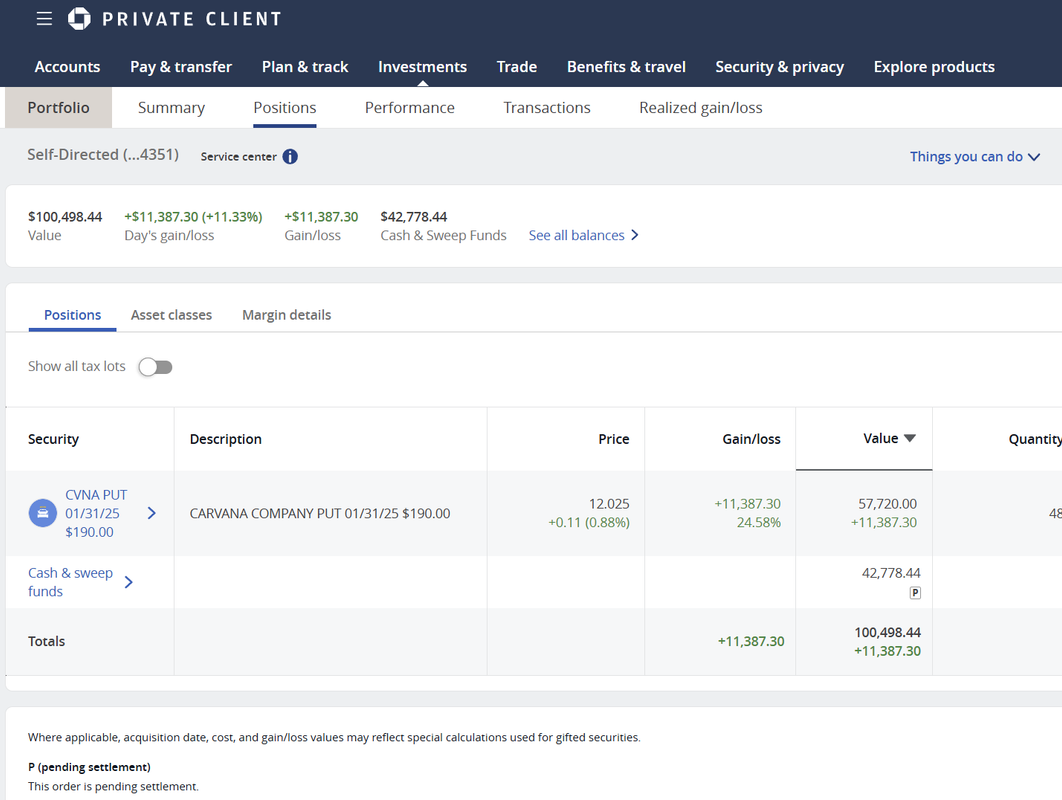Select the Portfolio tab
The height and width of the screenshot is (800, 1062).
(x=58, y=108)
